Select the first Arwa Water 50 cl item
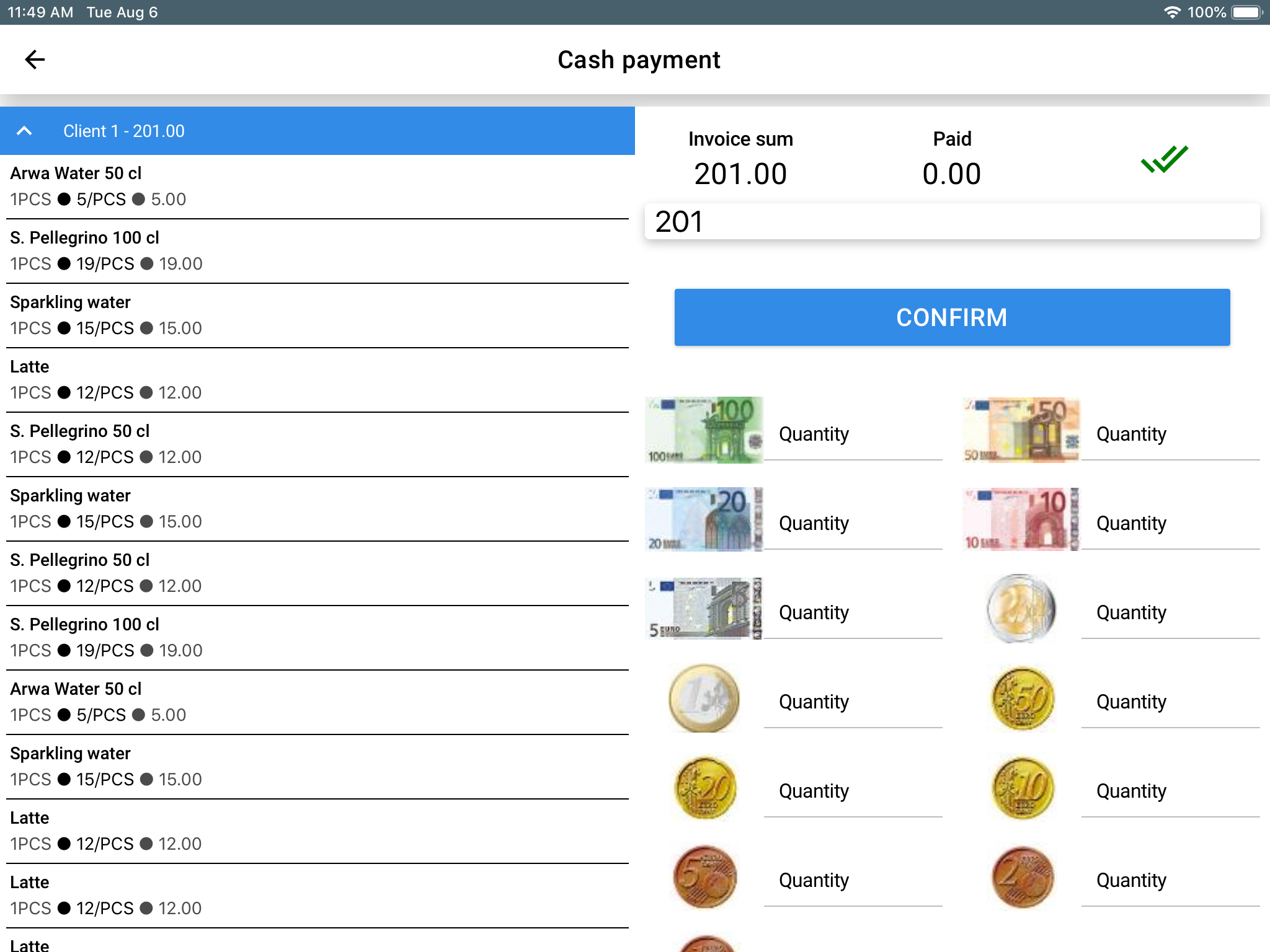 (317, 186)
